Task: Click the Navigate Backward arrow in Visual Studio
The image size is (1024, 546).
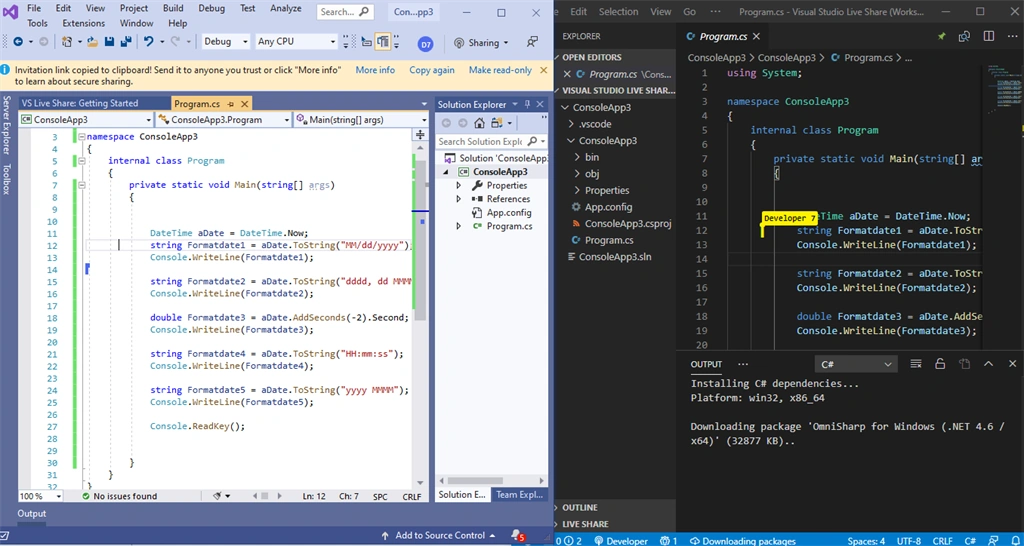Action: [16, 42]
